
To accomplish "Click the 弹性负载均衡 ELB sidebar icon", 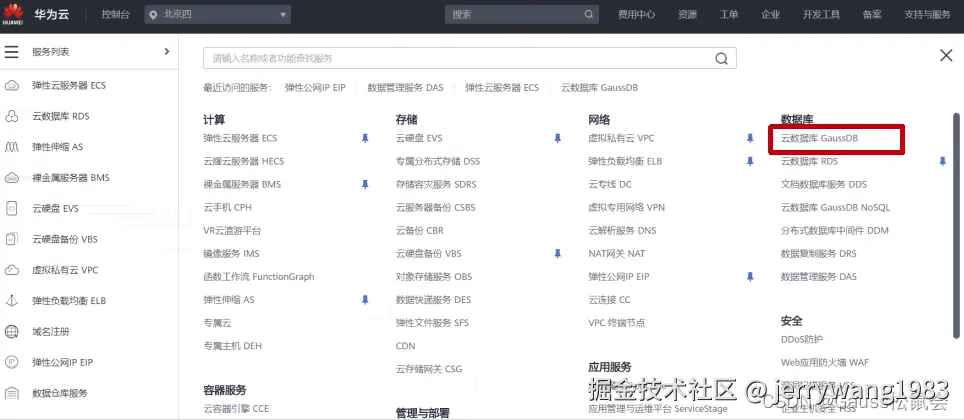I will coord(12,301).
